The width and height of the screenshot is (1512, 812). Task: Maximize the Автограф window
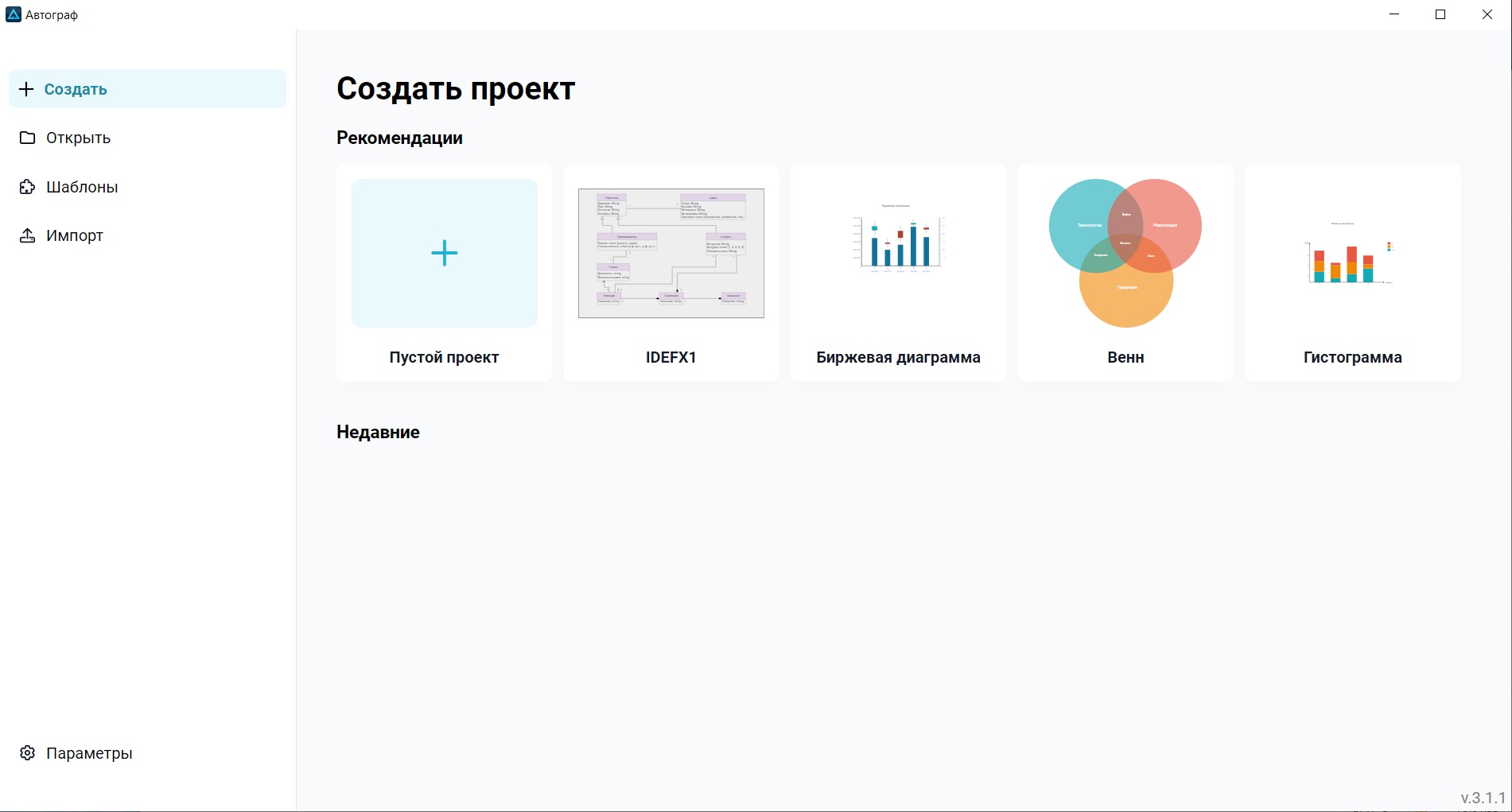[x=1440, y=14]
